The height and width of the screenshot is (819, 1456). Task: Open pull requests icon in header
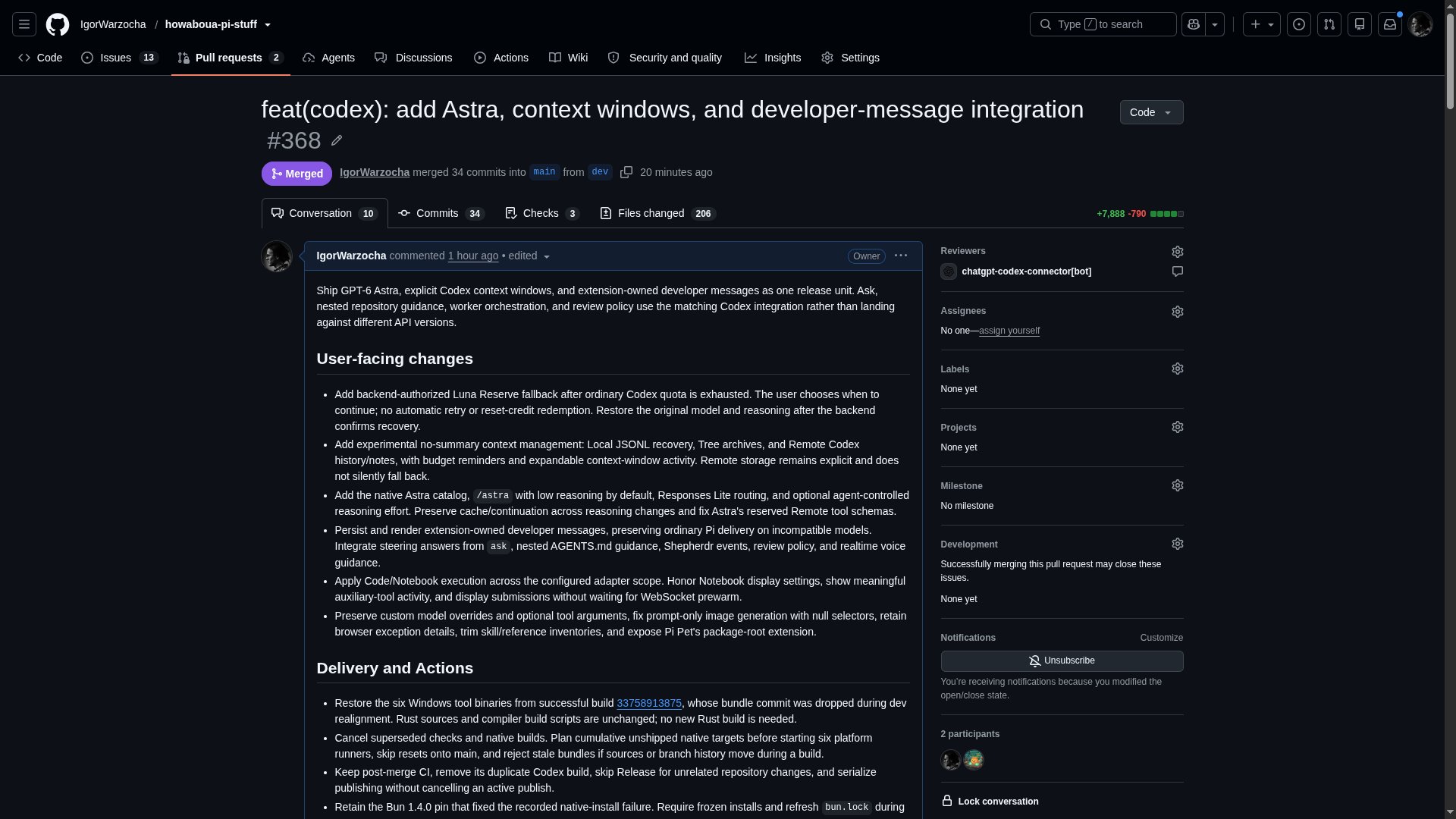point(1329,24)
